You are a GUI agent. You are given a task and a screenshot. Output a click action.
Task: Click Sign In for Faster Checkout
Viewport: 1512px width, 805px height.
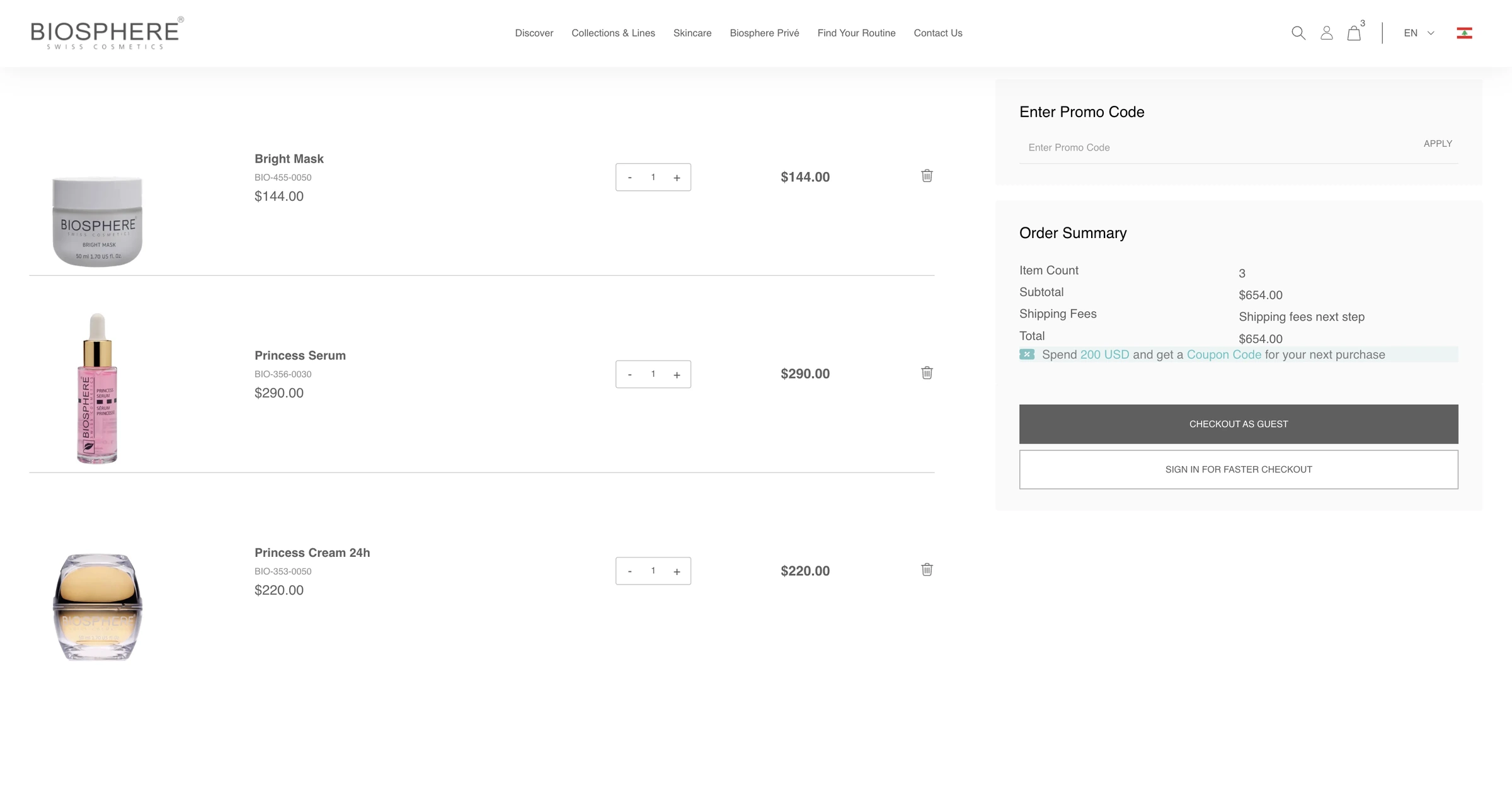pos(1239,469)
